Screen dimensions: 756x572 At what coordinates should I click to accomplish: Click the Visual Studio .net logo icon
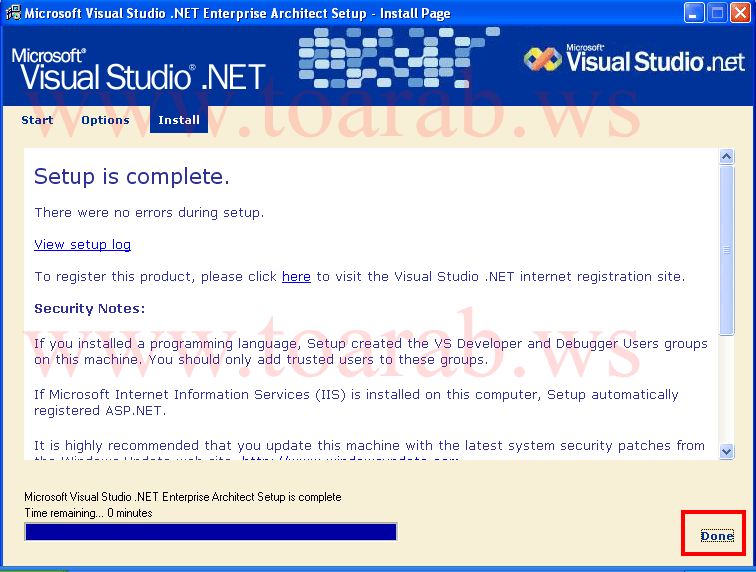pyautogui.click(x=543, y=60)
